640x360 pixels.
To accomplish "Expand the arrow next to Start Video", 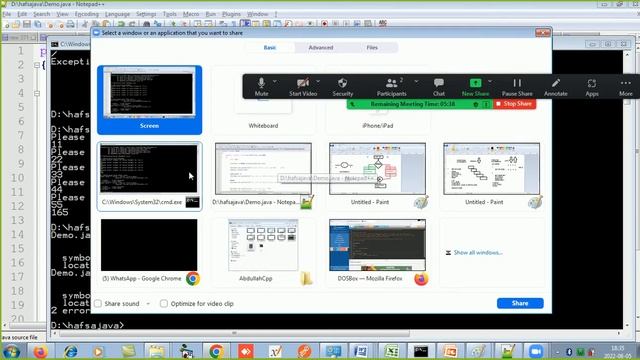I will tap(318, 81).
